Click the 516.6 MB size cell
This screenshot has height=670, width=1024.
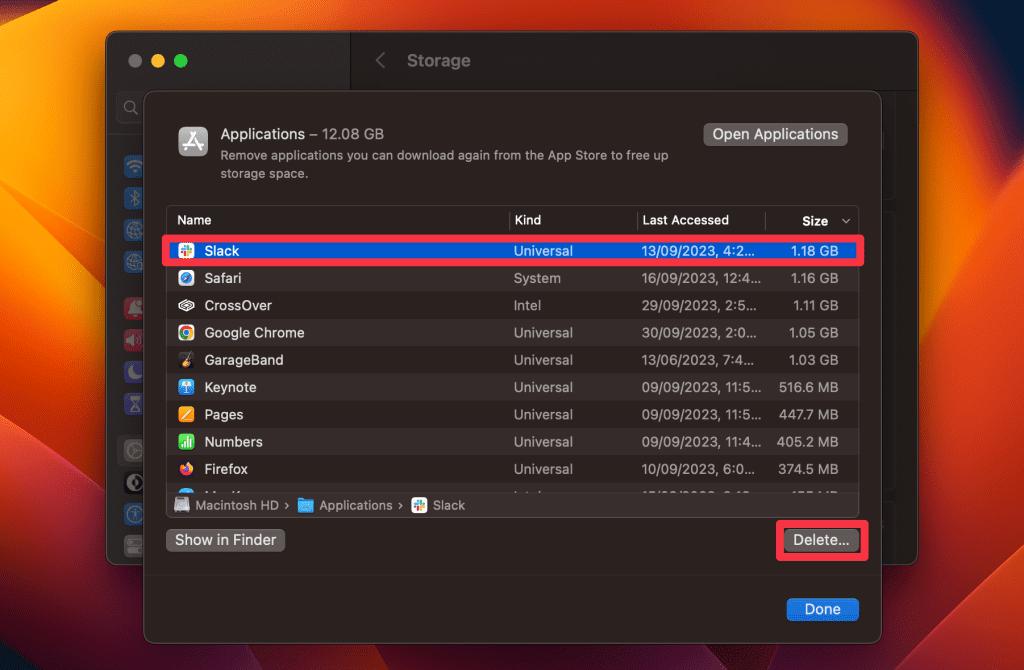coord(808,387)
